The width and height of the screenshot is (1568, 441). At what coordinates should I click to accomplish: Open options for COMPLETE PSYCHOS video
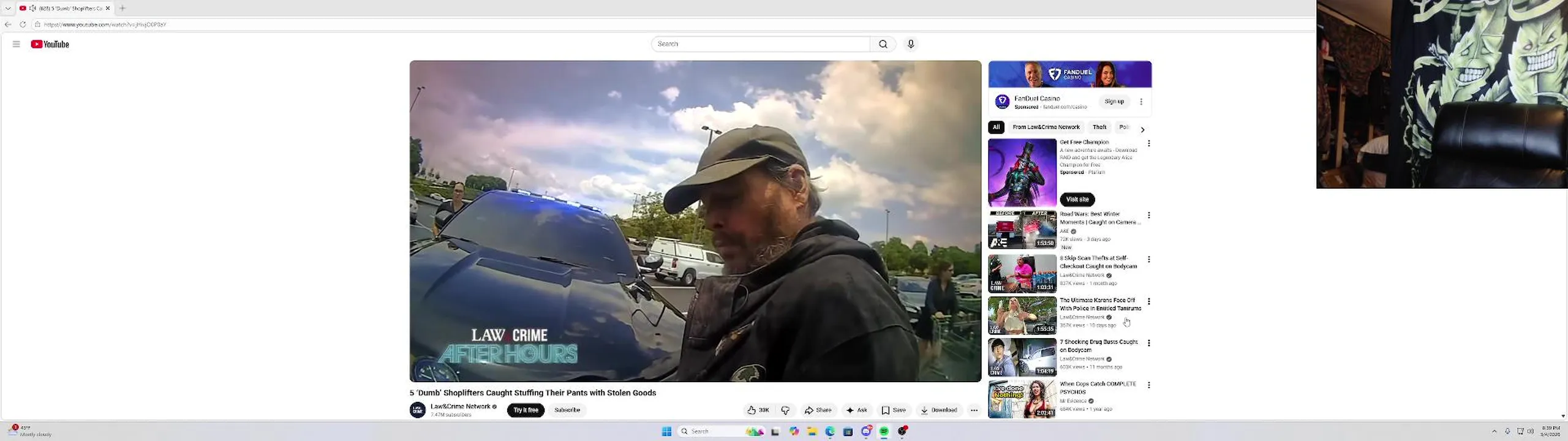1149,385
